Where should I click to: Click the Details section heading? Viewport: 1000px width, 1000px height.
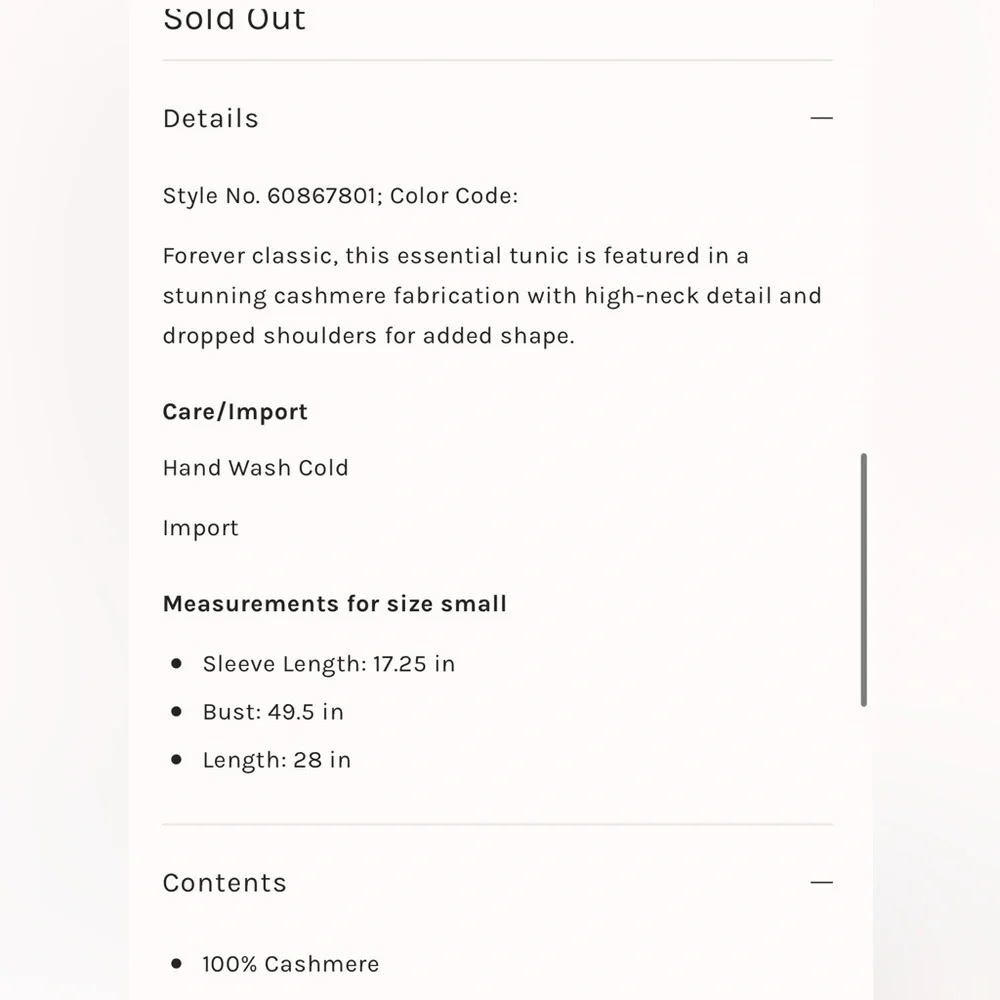(211, 119)
